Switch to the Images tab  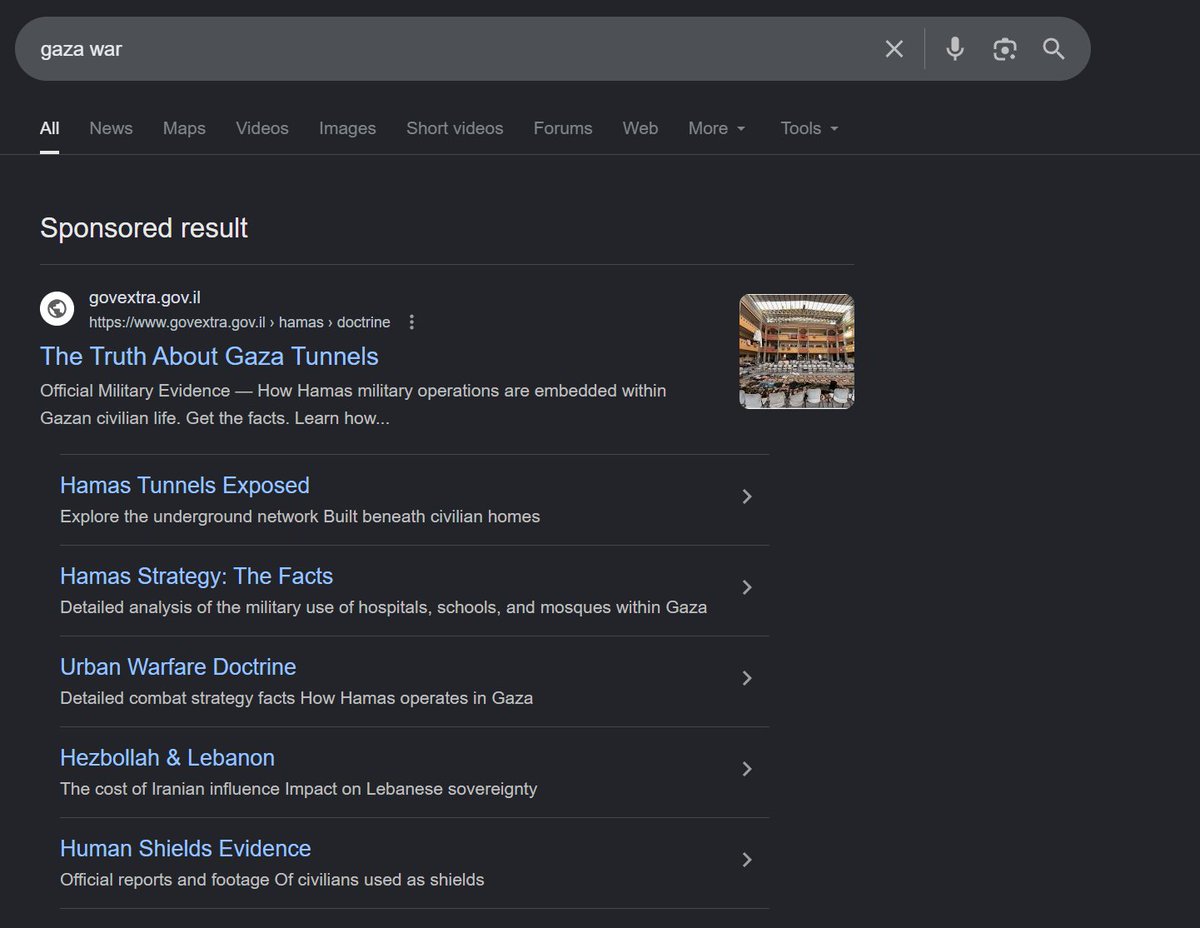pyautogui.click(x=348, y=128)
